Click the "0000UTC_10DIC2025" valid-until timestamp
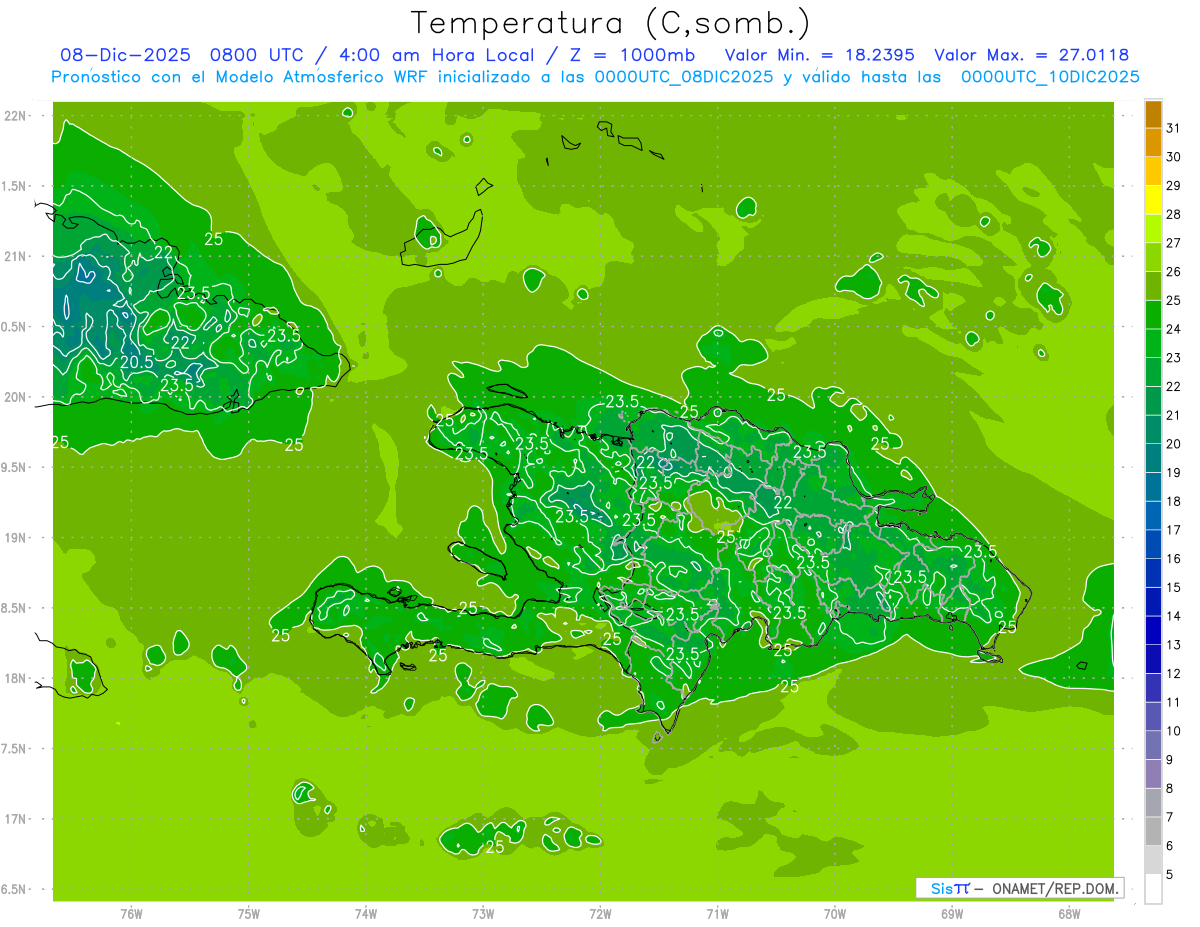 point(1050,77)
